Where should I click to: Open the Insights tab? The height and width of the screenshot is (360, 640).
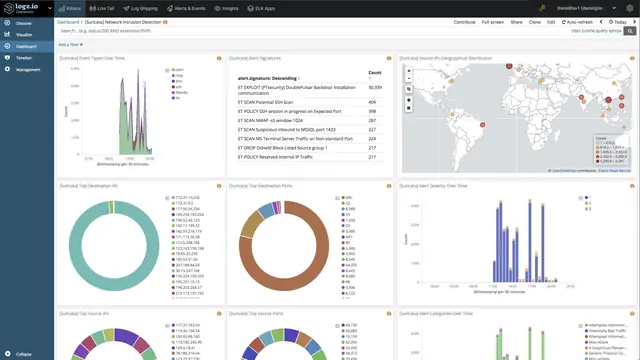click(227, 8)
